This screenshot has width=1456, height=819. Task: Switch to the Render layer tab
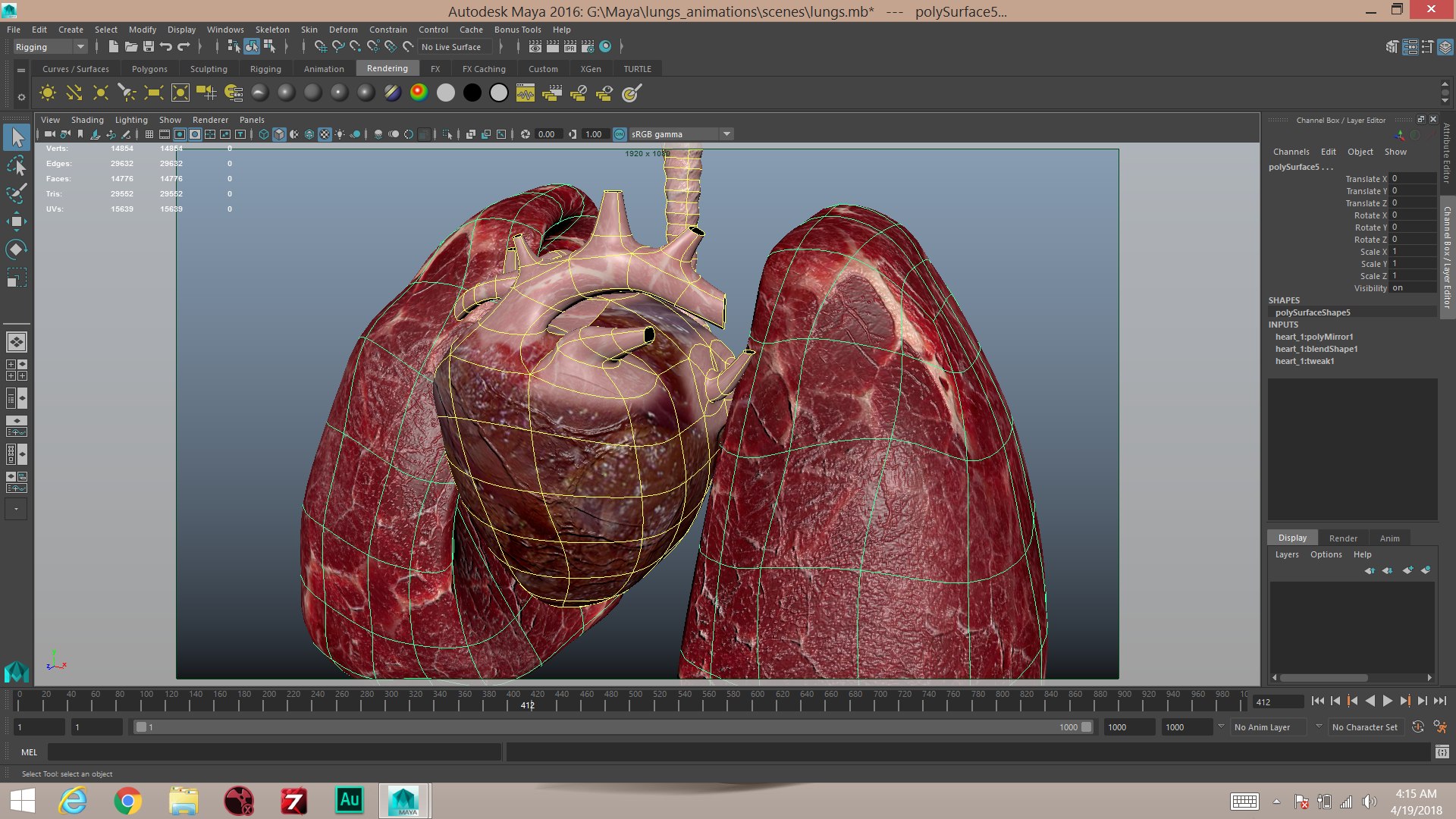tap(1343, 538)
